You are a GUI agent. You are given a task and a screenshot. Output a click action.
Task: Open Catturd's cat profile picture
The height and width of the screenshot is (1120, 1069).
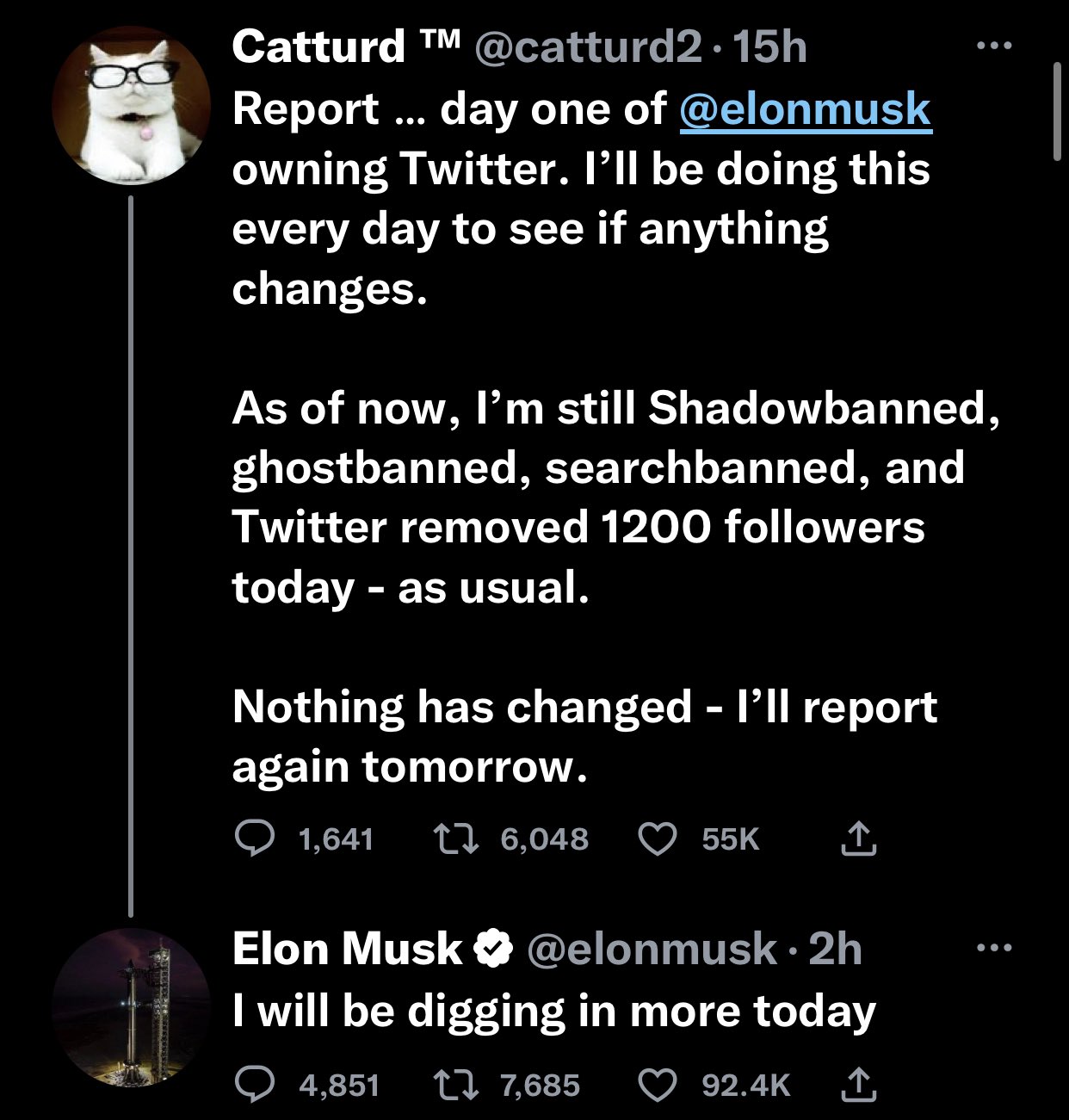tap(131, 104)
